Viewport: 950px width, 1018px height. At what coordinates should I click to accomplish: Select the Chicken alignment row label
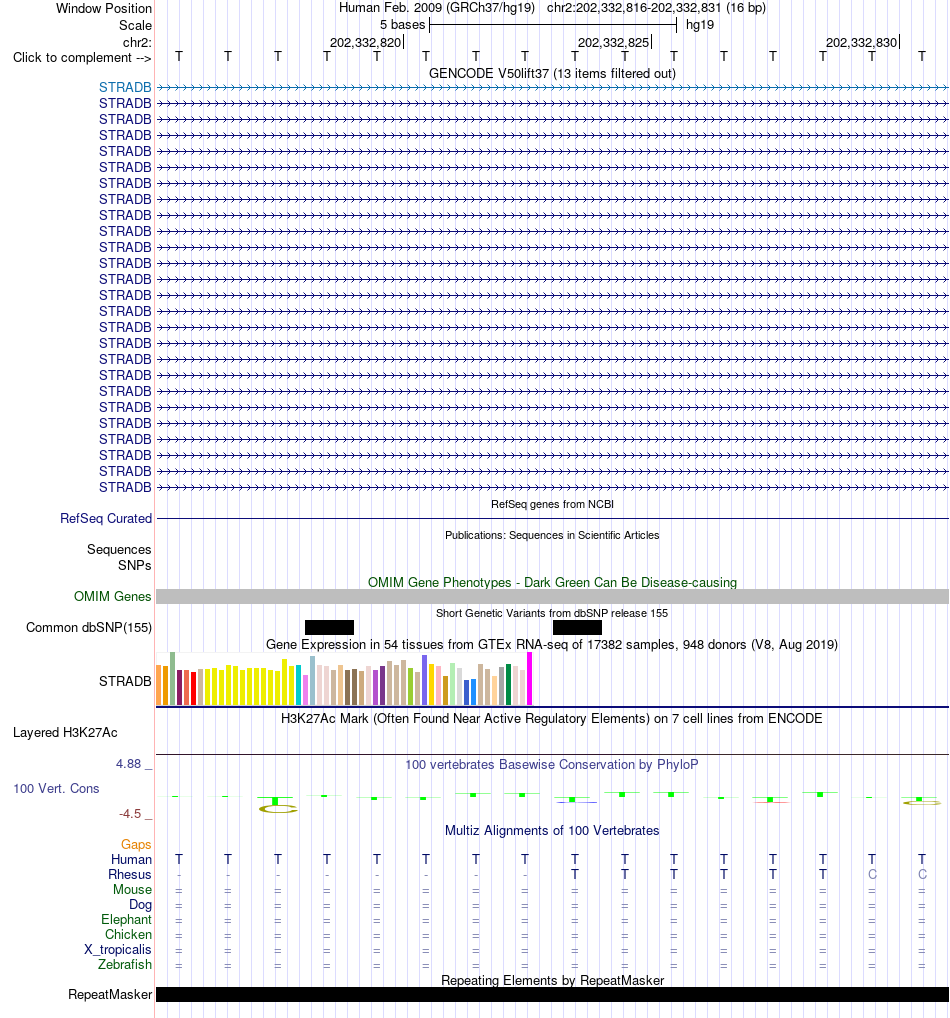coord(129,934)
